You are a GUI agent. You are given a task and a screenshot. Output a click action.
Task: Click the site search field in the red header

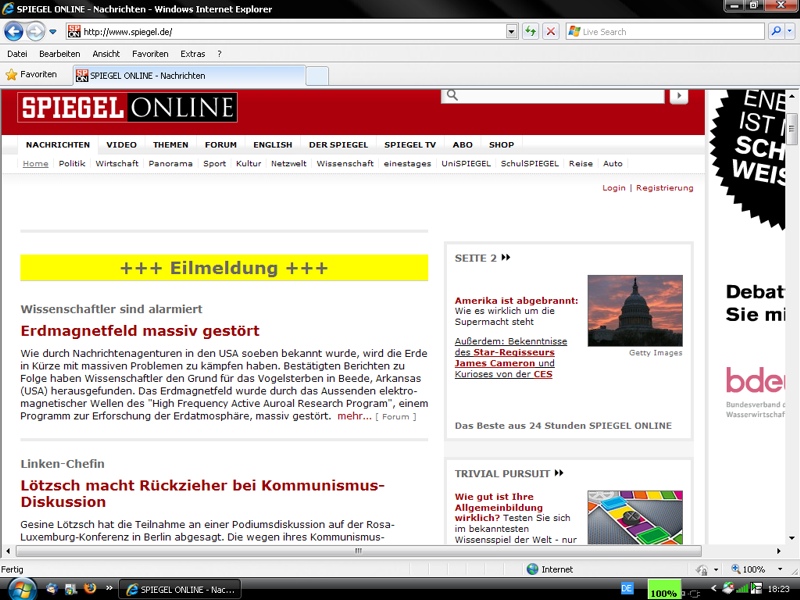553,95
